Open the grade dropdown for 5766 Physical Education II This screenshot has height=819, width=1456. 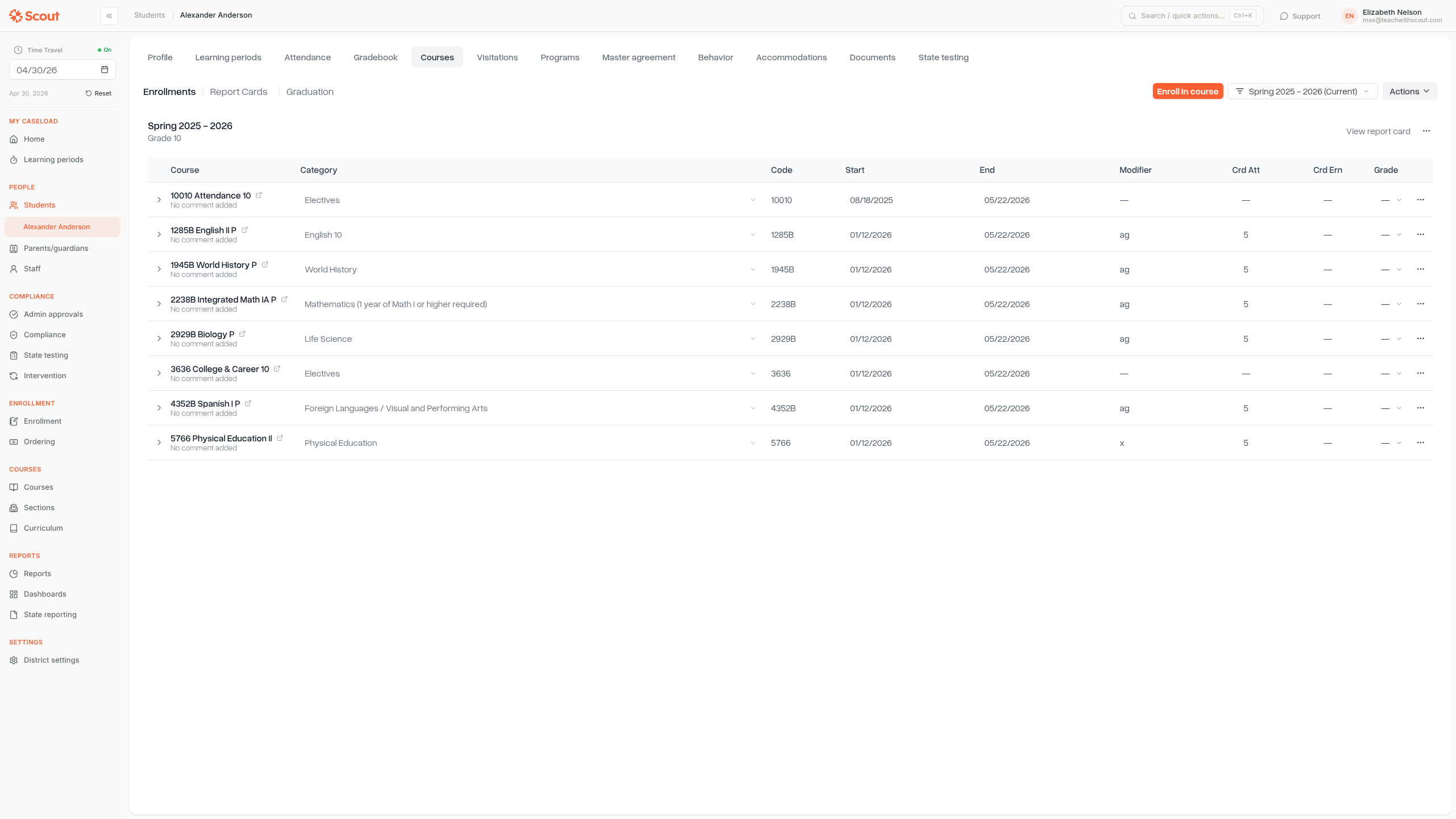point(1391,443)
